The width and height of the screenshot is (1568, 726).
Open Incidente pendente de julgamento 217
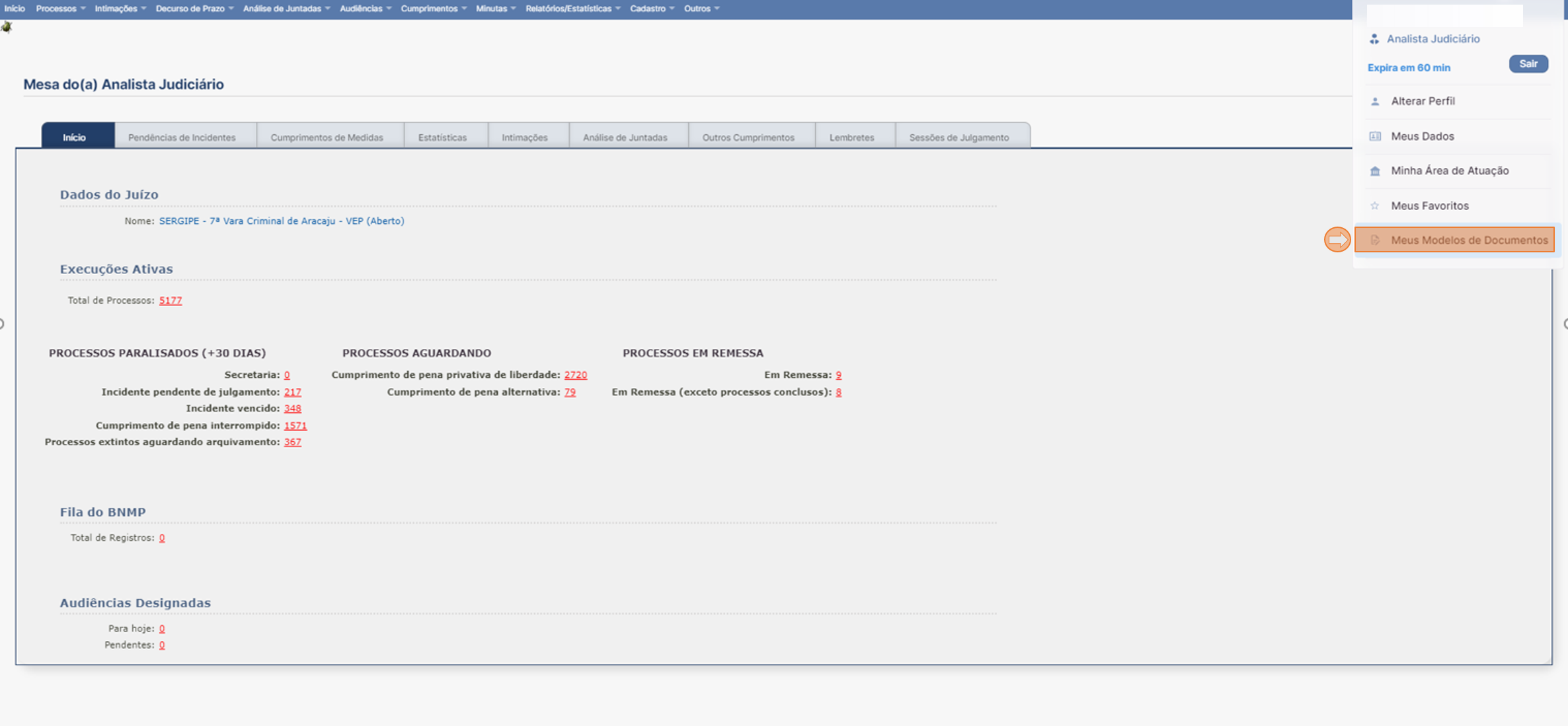pyautogui.click(x=293, y=392)
